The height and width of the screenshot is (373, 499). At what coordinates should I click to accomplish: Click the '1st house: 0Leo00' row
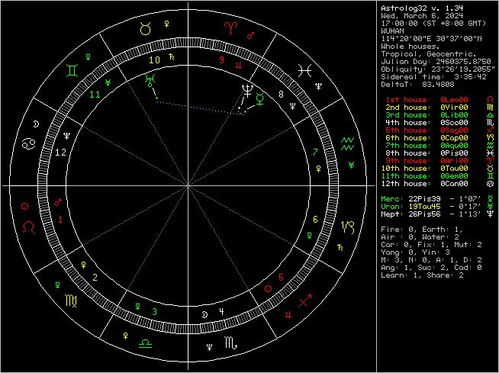coord(427,100)
